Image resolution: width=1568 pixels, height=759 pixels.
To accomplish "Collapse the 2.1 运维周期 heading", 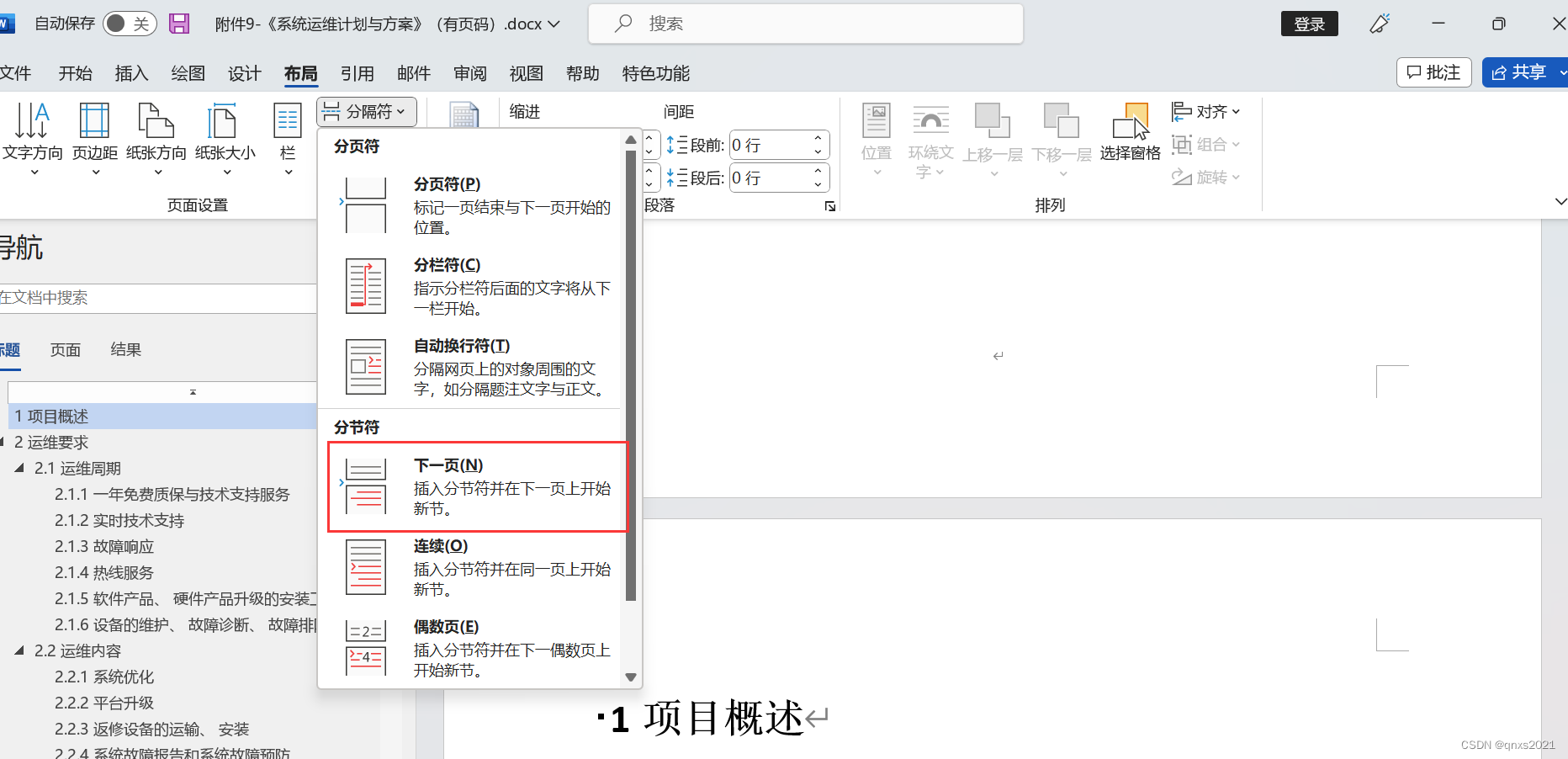I will pyautogui.click(x=19, y=468).
